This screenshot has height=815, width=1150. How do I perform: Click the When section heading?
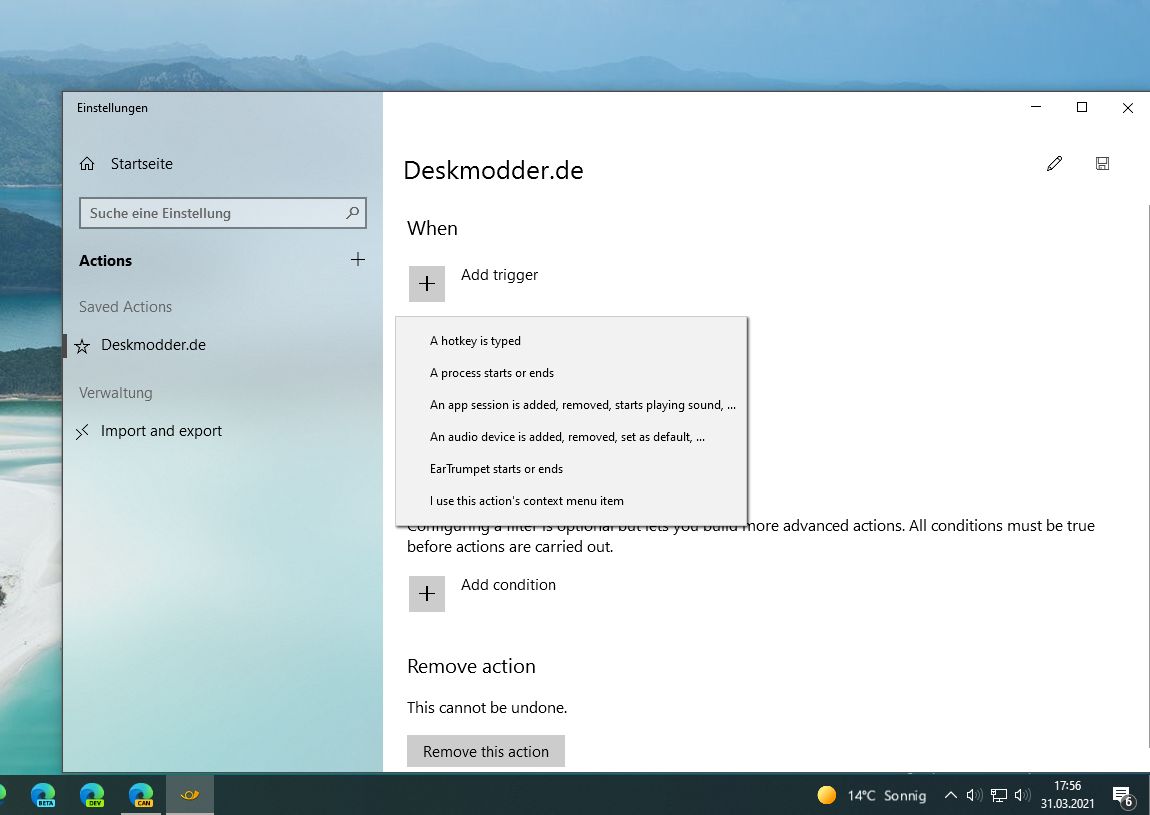pos(433,228)
